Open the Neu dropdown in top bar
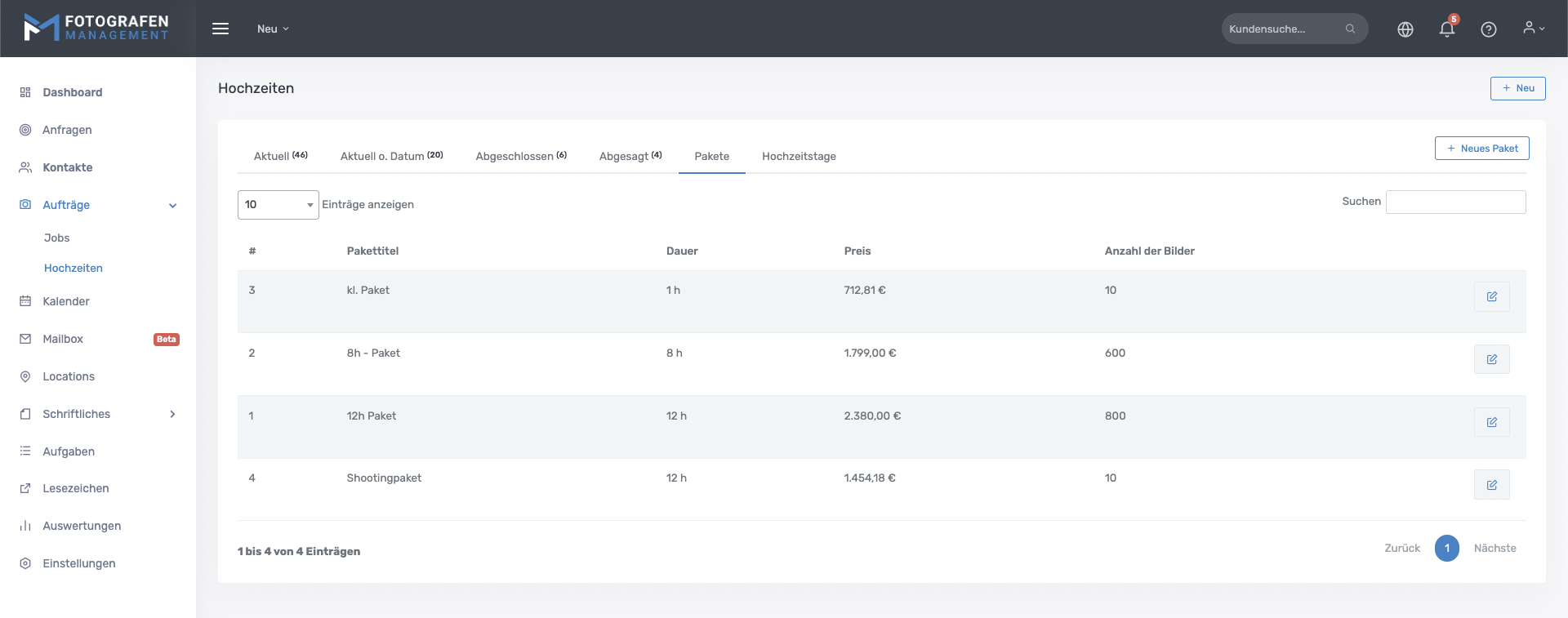 click(273, 29)
